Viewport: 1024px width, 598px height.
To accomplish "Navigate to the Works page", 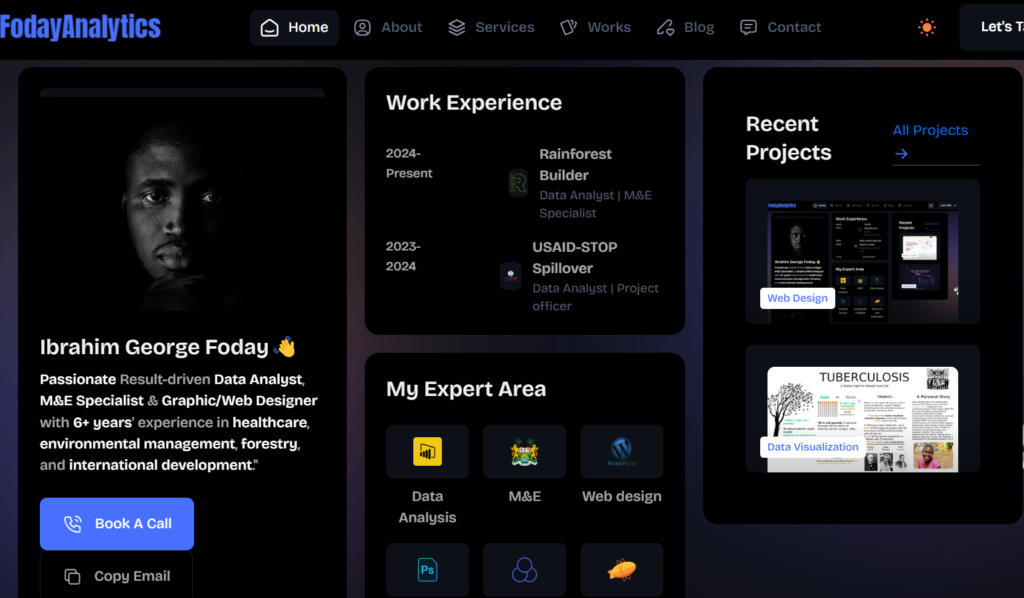I will [x=595, y=27].
